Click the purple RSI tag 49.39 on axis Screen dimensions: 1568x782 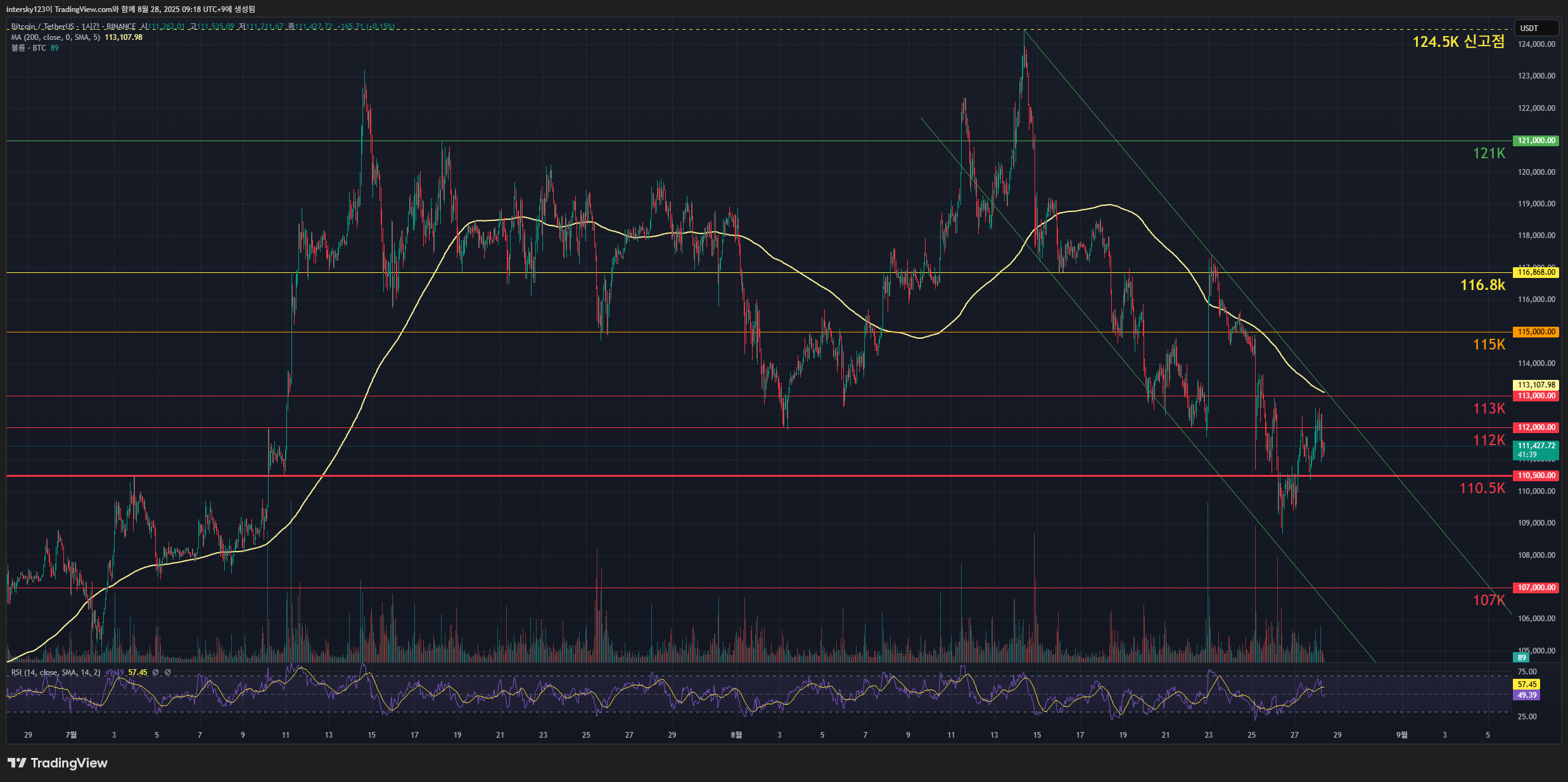pyautogui.click(x=1527, y=695)
